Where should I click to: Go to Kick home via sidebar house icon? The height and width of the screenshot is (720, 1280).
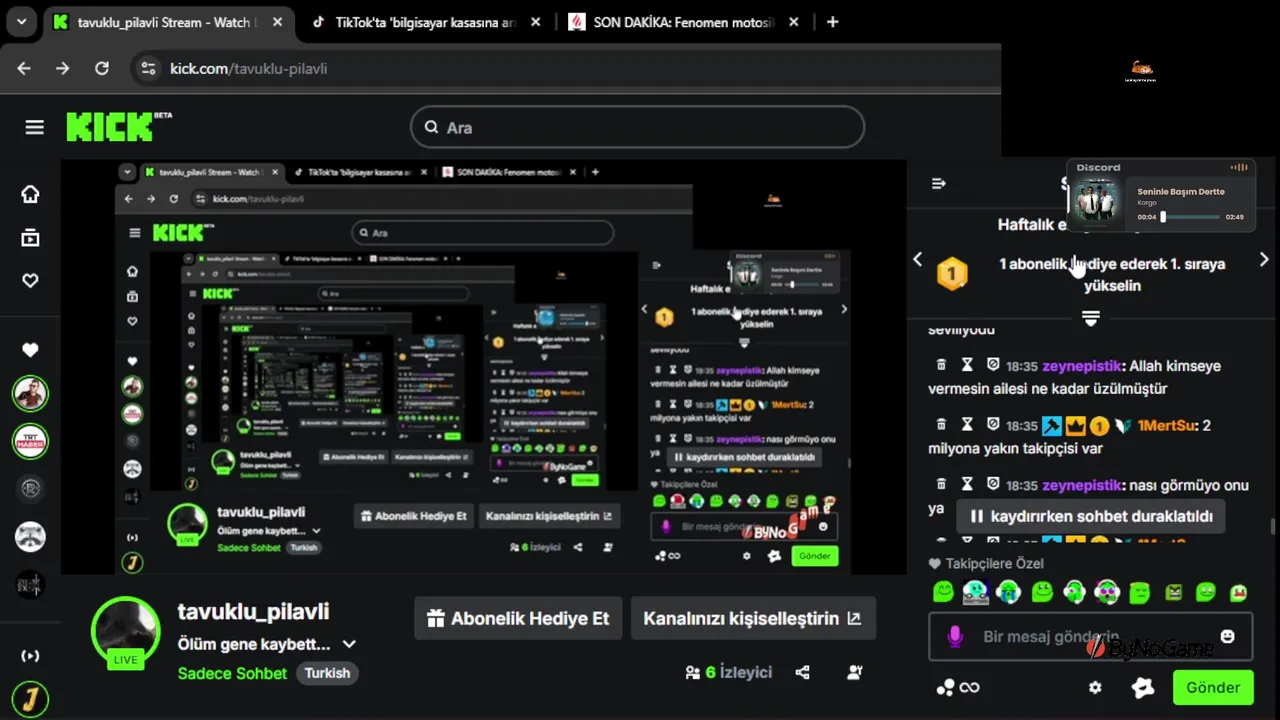point(31,194)
